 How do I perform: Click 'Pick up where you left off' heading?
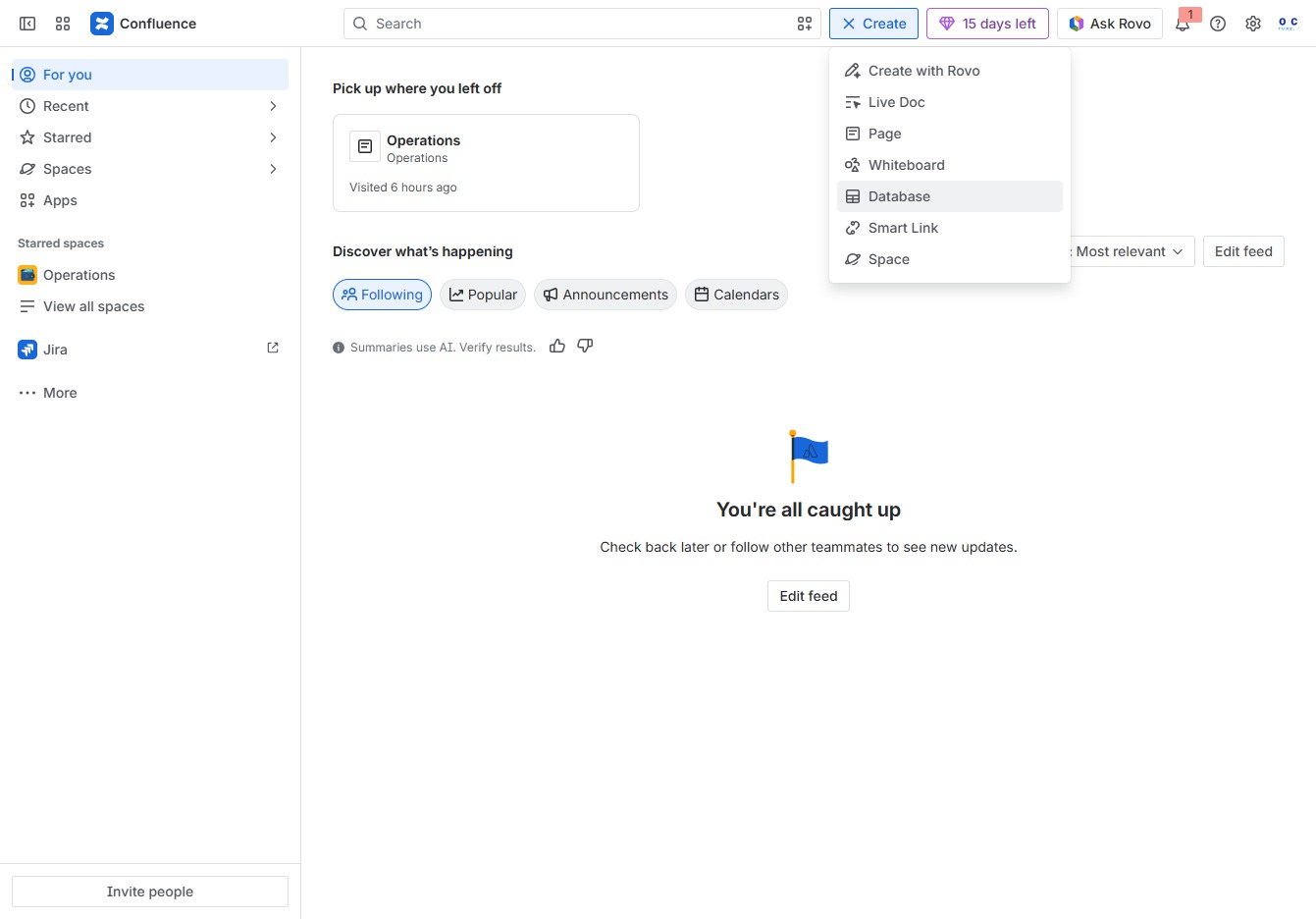(x=417, y=88)
